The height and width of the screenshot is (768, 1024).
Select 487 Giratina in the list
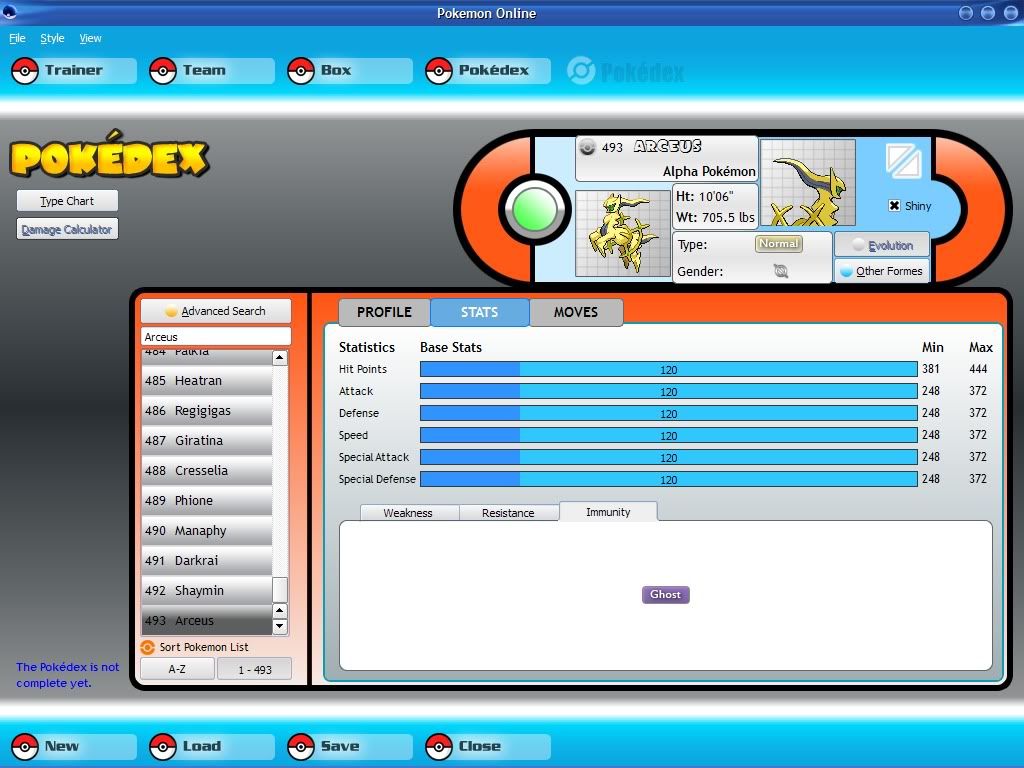(x=206, y=441)
